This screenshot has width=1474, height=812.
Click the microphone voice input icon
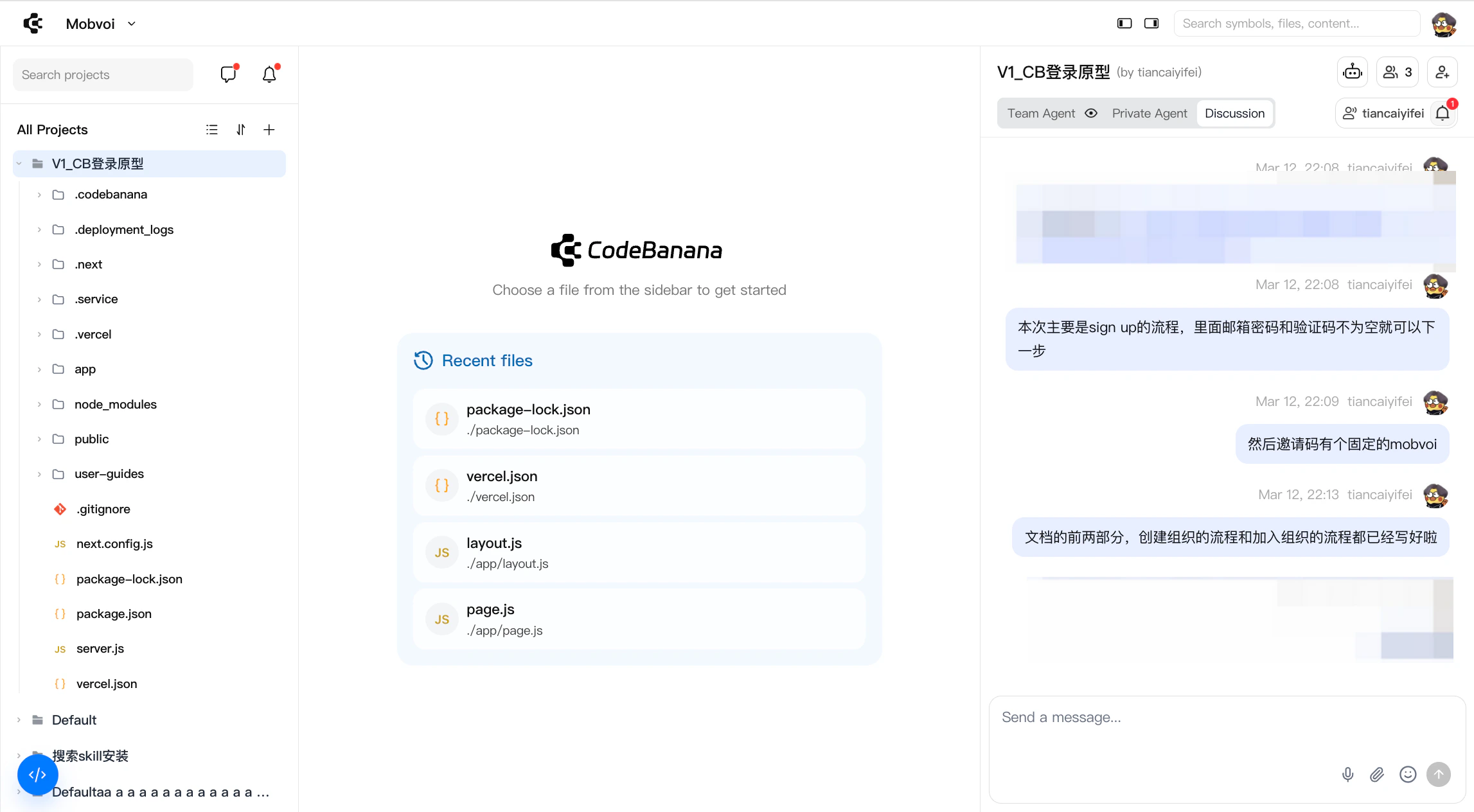pos(1347,774)
